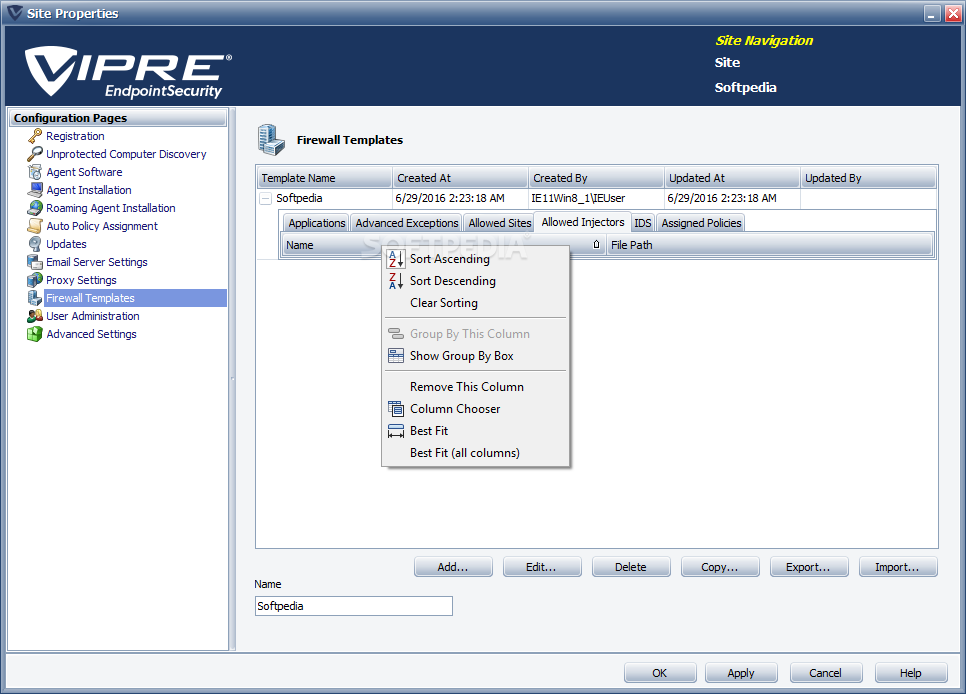Choose Sort Descending from context menu
Viewport: 966px width, 694px height.
(475, 281)
